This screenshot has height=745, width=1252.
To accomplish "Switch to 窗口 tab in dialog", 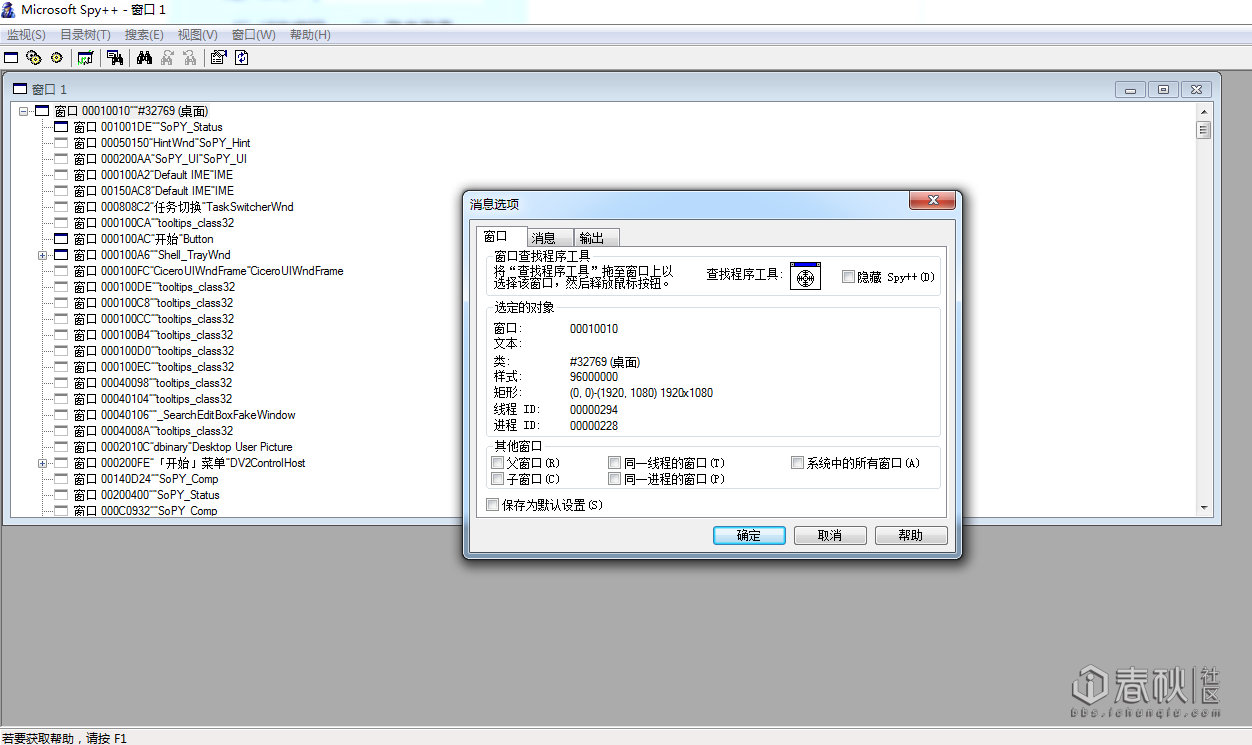I will [501, 236].
